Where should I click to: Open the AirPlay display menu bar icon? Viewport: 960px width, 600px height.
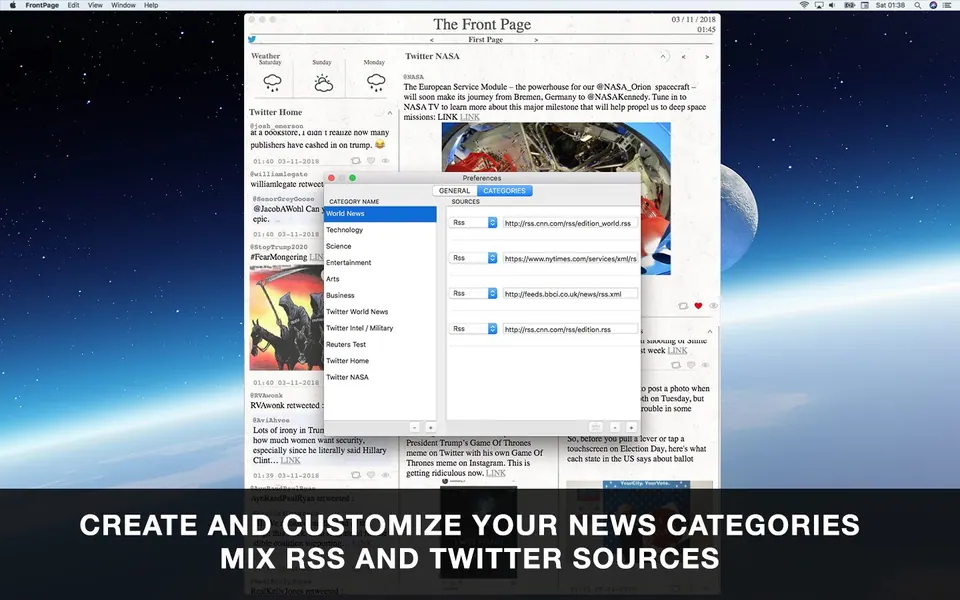coord(819,5)
